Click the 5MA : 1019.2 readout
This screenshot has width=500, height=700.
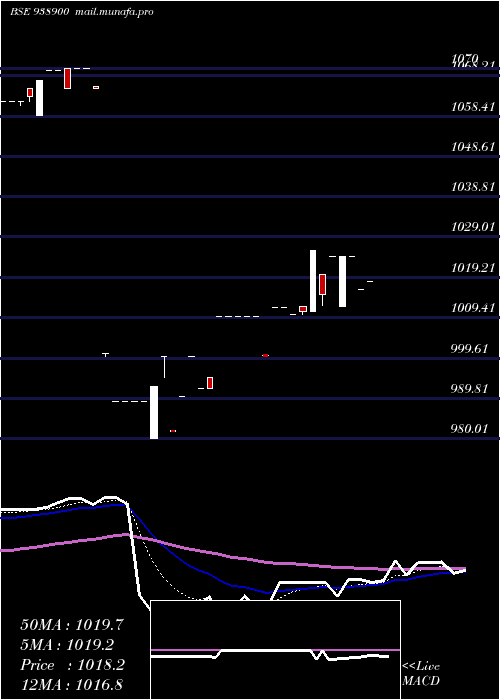pos(67,645)
